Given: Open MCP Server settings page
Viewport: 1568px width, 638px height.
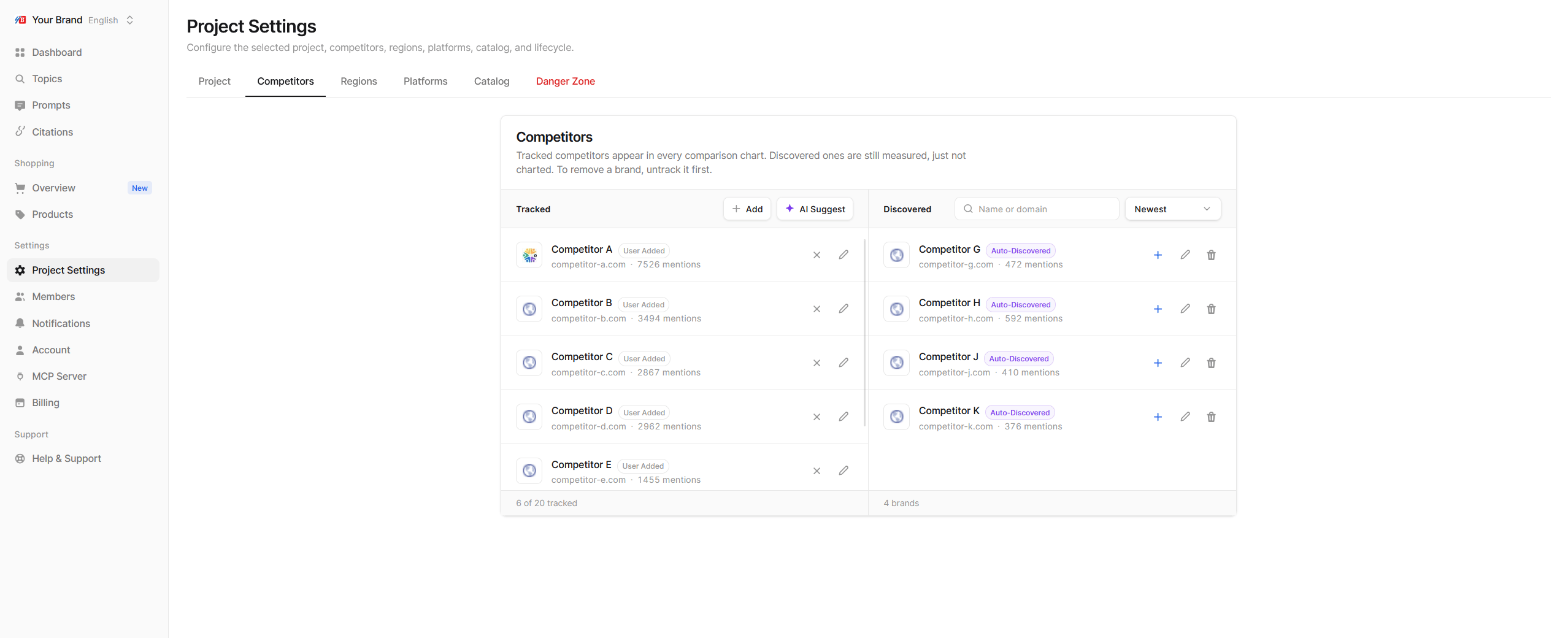Looking at the screenshot, I should click(83, 377).
